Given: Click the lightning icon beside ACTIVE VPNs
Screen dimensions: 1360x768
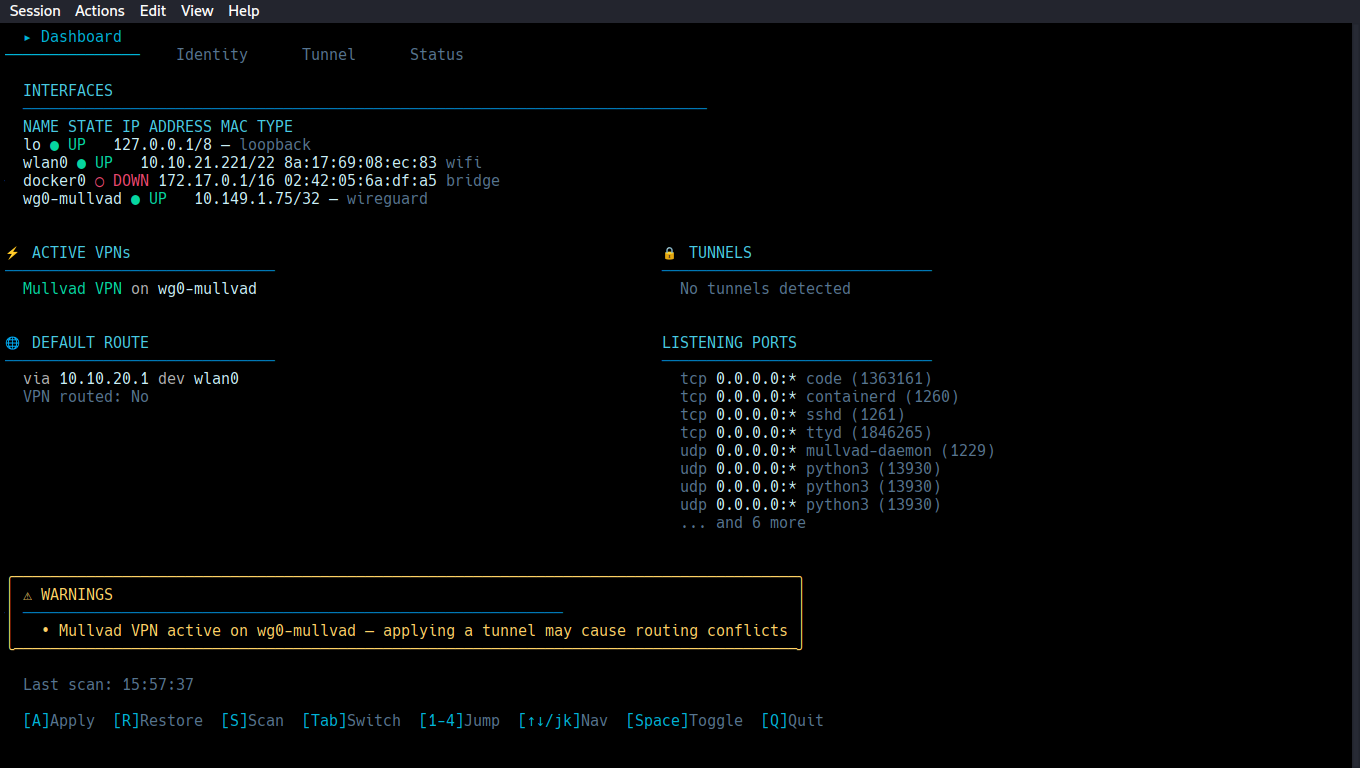Looking at the screenshot, I should pos(12,253).
